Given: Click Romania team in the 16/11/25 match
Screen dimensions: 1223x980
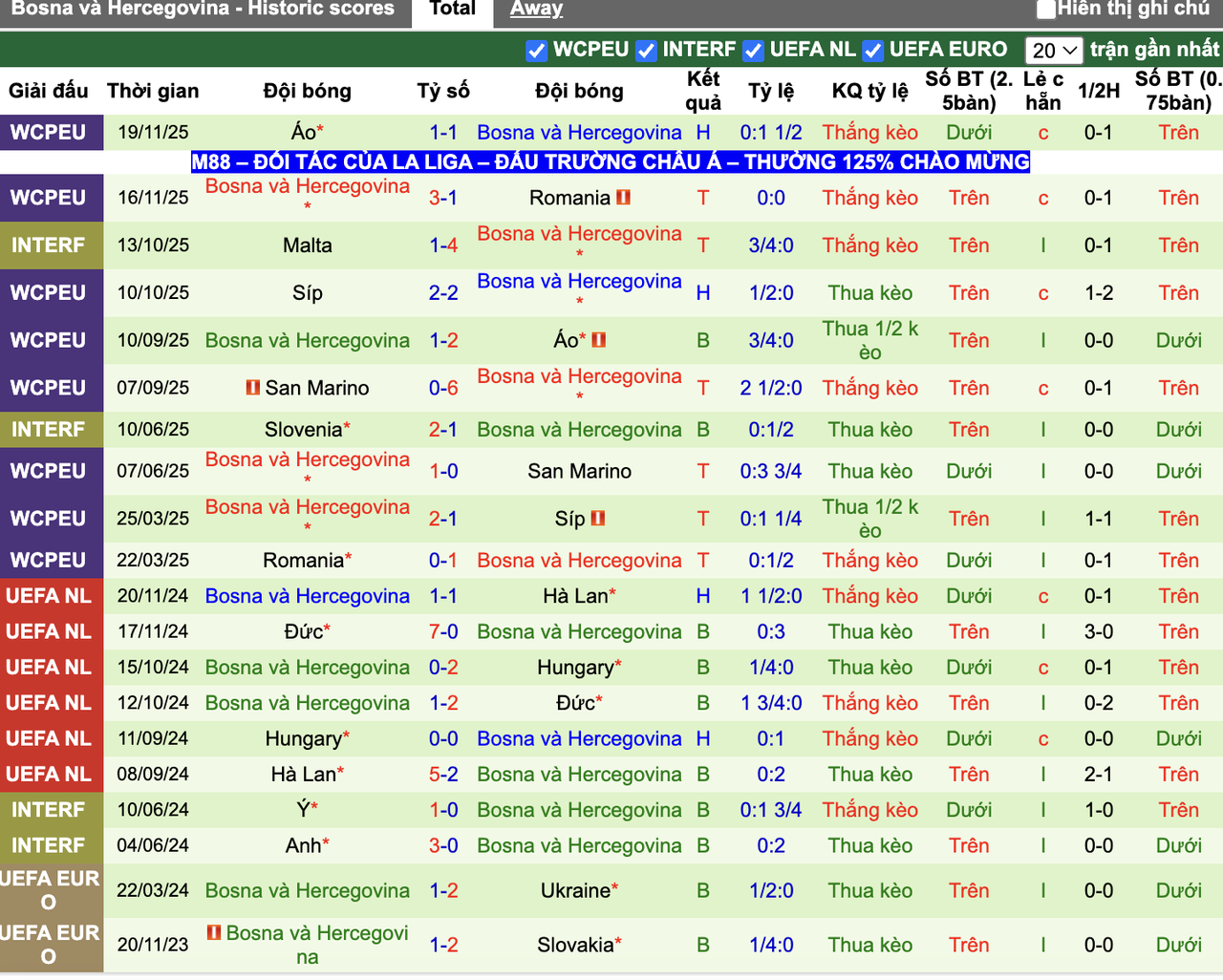Looking at the screenshot, I should [569, 198].
